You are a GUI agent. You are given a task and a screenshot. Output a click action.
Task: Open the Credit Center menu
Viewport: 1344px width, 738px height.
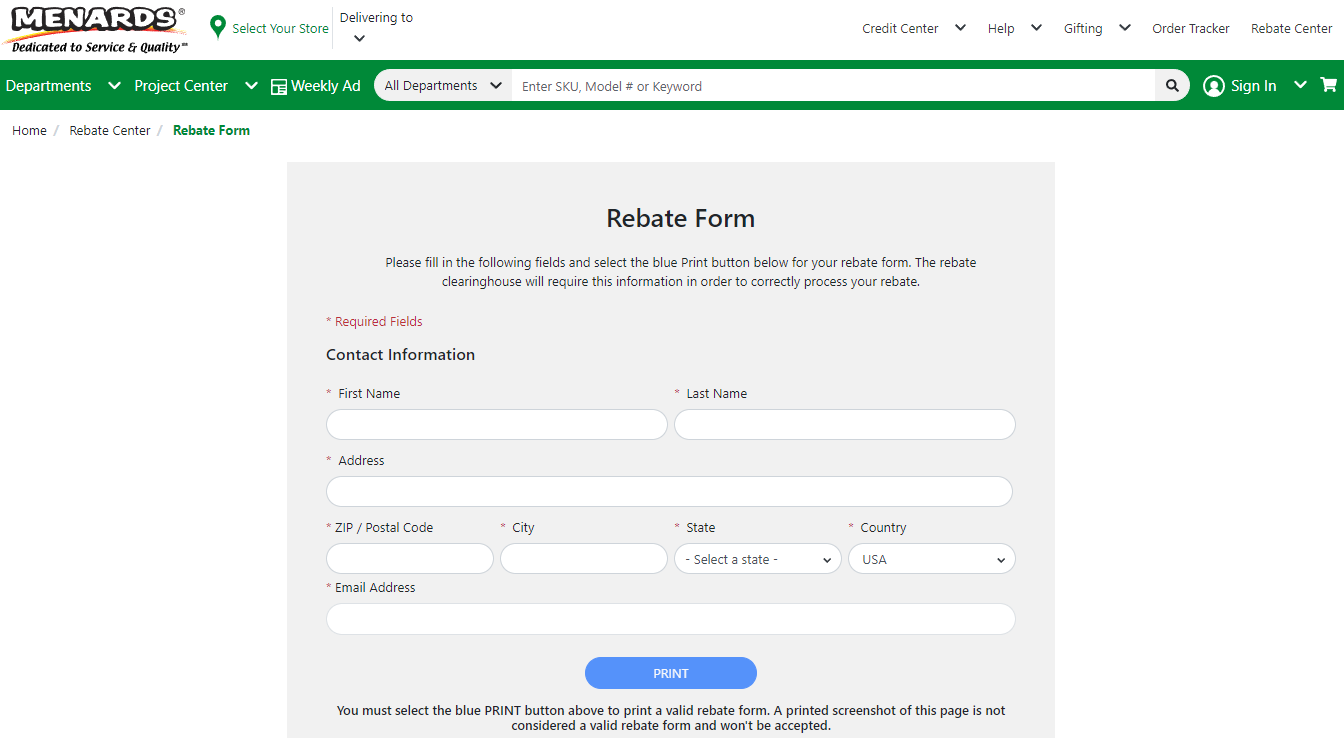pos(913,29)
